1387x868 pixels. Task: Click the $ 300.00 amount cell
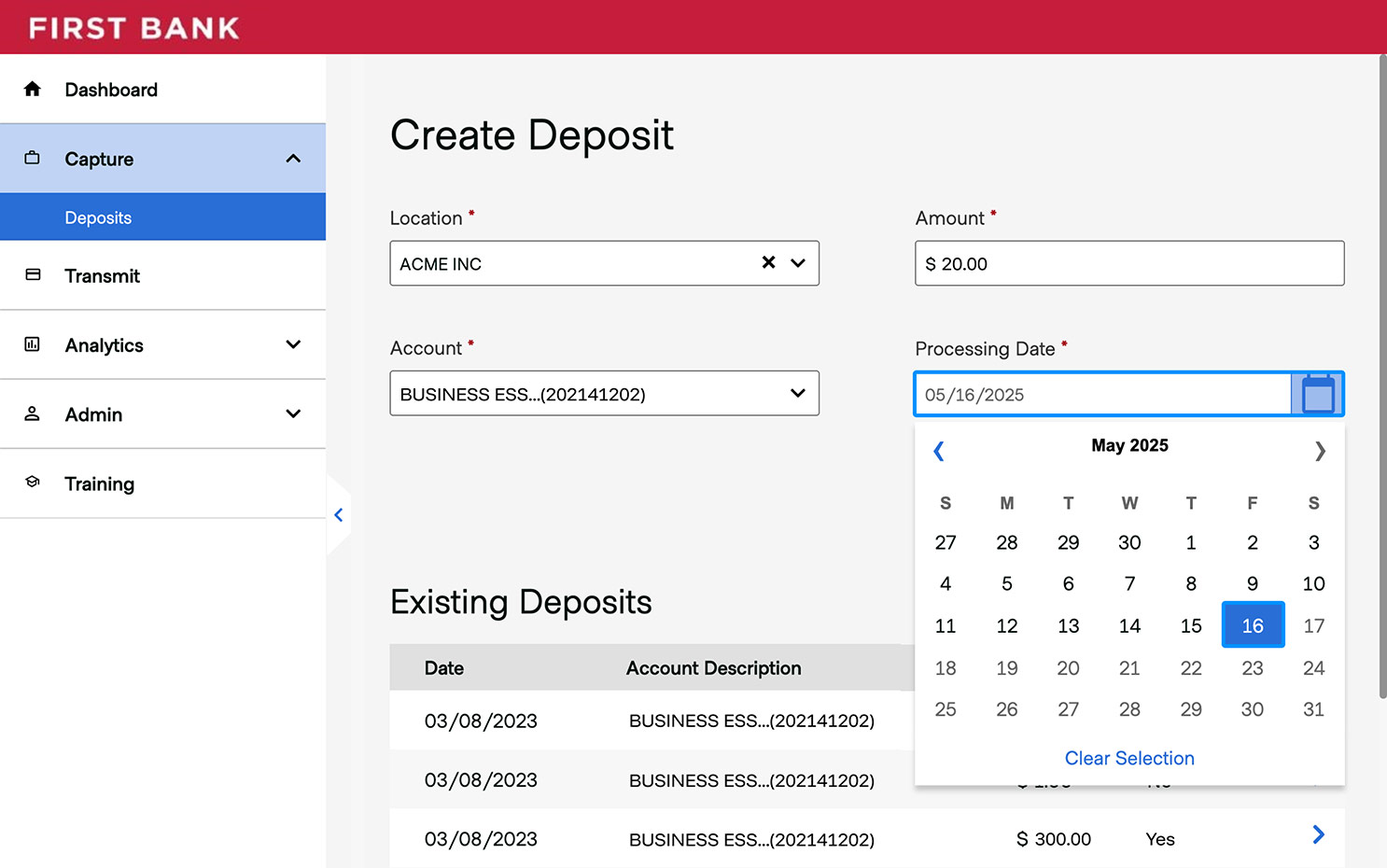click(x=1054, y=839)
